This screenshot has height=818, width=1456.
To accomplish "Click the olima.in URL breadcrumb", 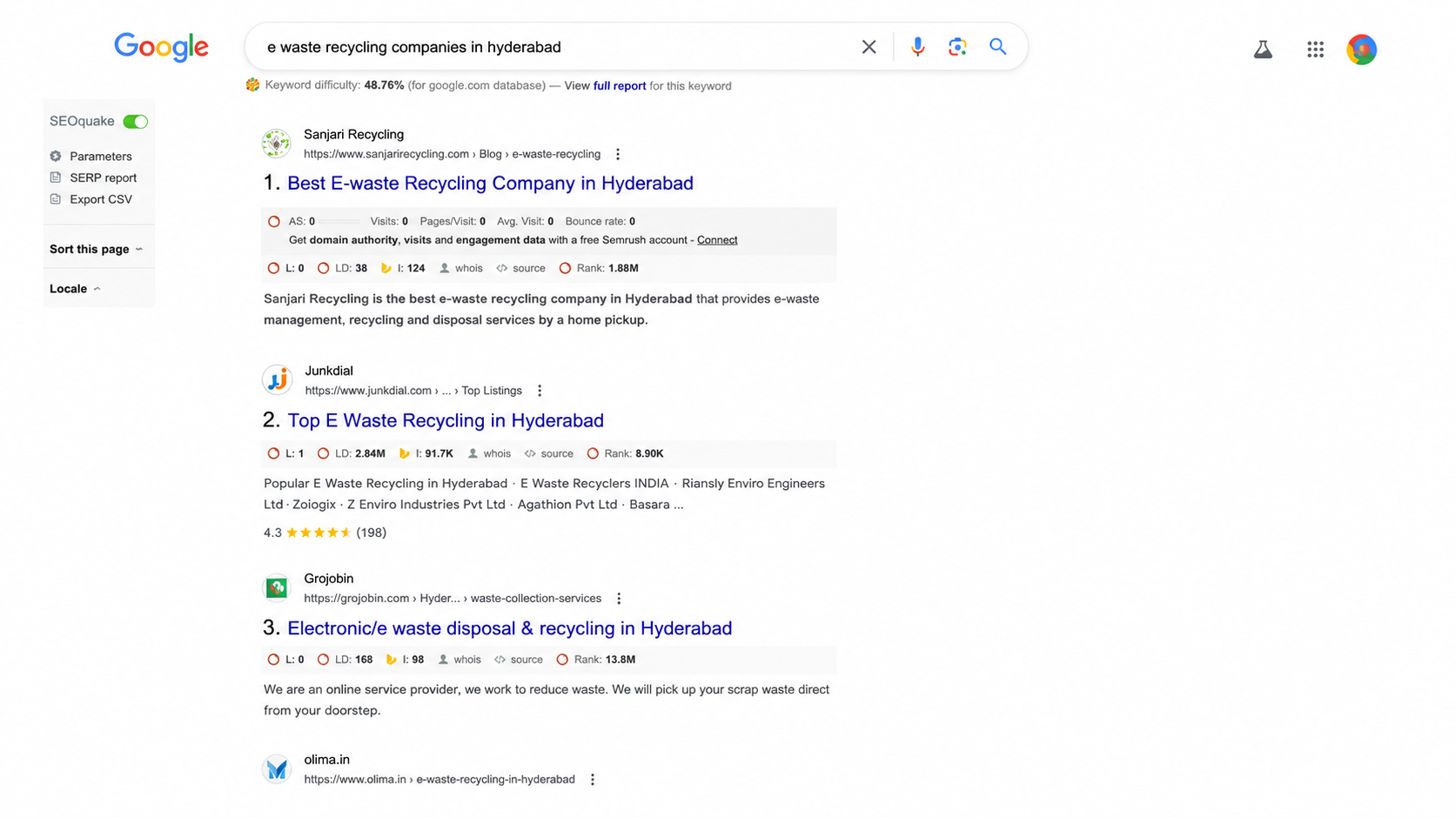I will (439, 780).
